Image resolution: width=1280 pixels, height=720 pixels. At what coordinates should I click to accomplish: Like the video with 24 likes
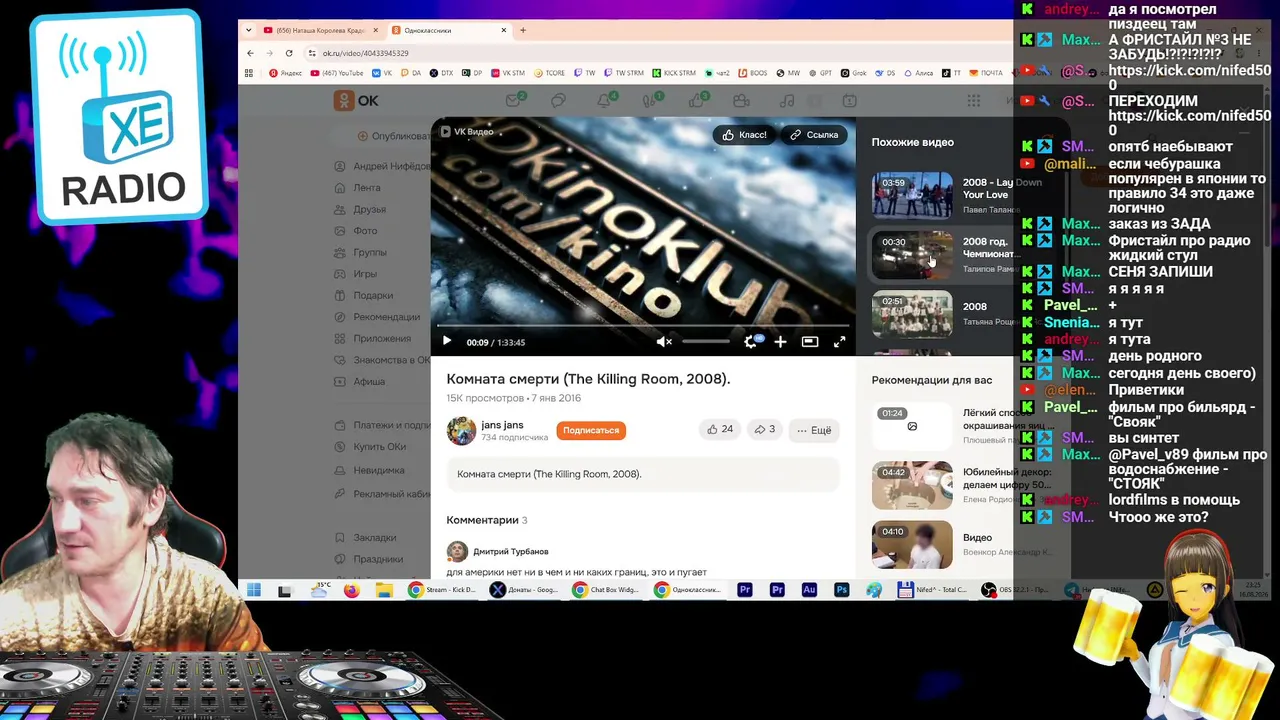point(720,429)
